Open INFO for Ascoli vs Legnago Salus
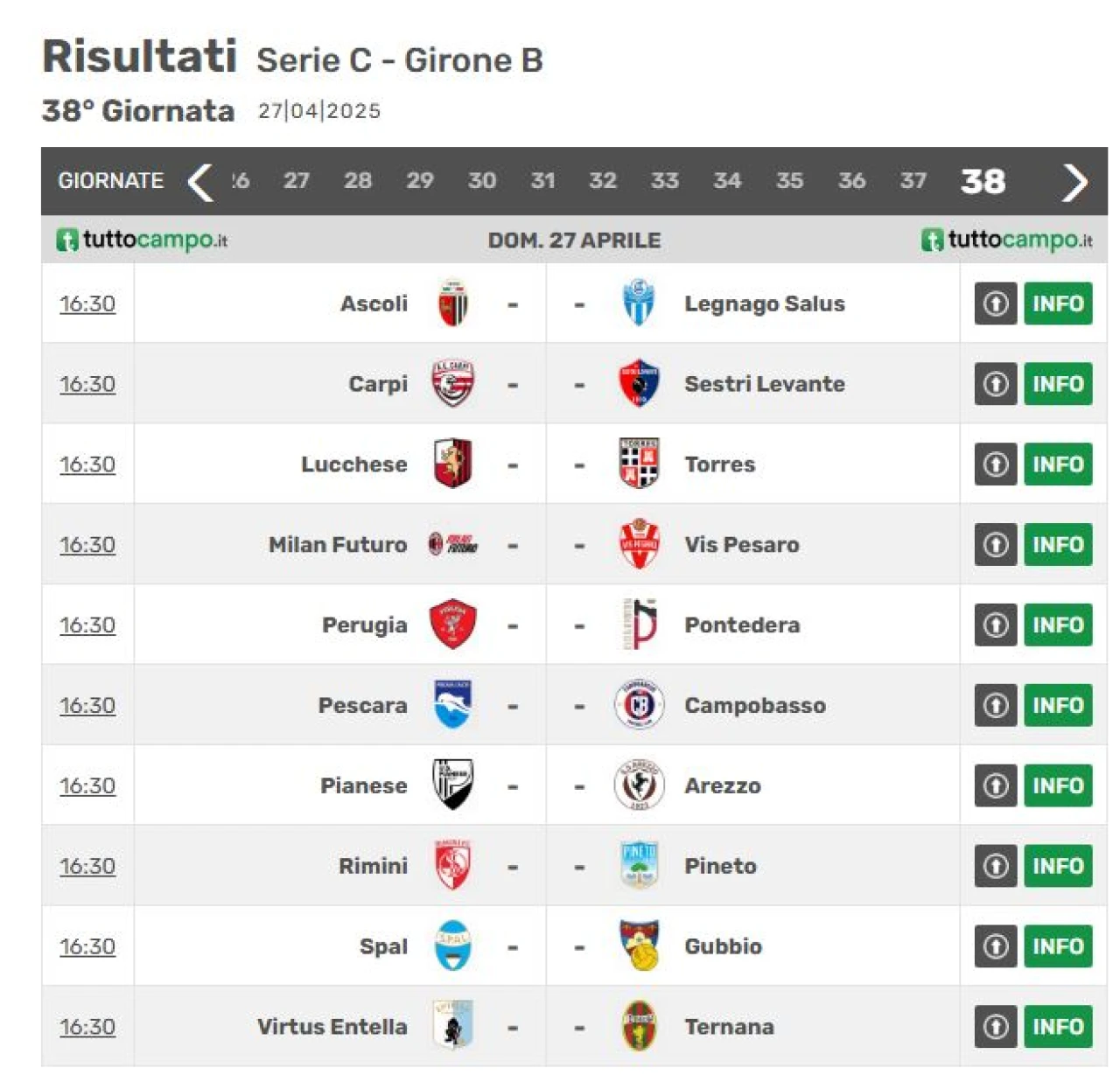Viewport: 1120px width, 1089px height. pyautogui.click(x=1058, y=304)
